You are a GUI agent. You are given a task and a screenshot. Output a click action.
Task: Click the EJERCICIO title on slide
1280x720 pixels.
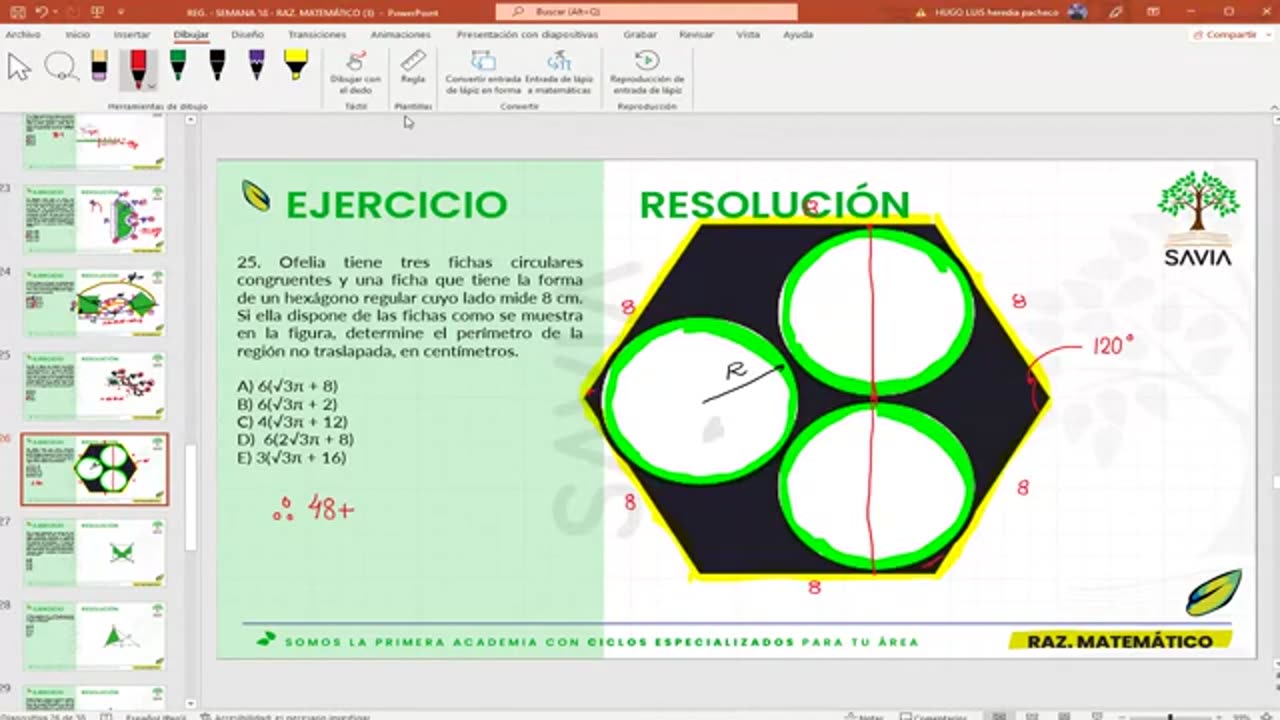[x=396, y=204]
